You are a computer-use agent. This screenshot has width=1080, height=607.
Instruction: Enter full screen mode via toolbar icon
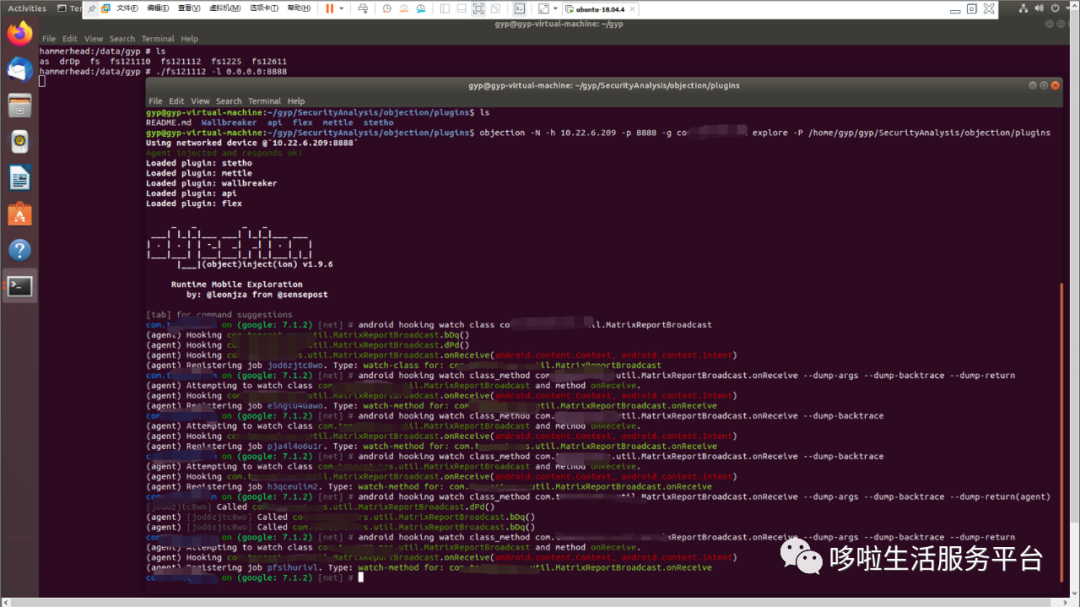[x=479, y=9]
